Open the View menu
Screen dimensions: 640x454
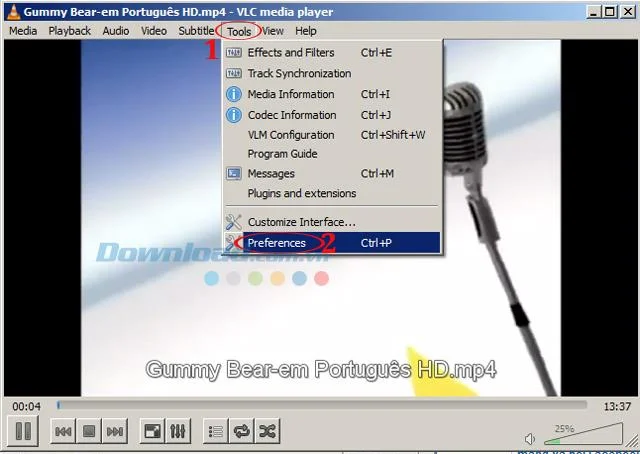273,31
